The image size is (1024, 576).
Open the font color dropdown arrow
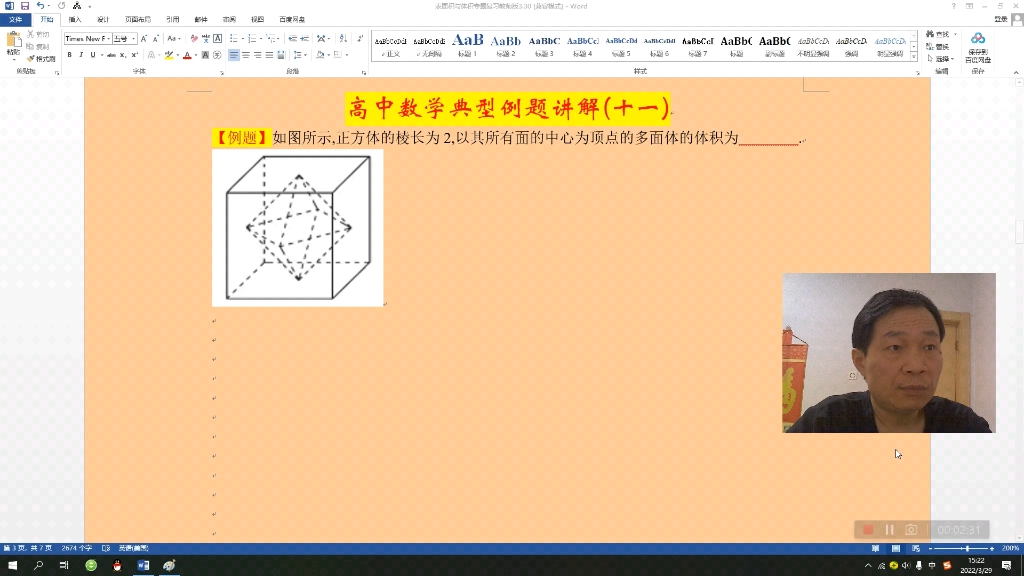[x=197, y=54]
